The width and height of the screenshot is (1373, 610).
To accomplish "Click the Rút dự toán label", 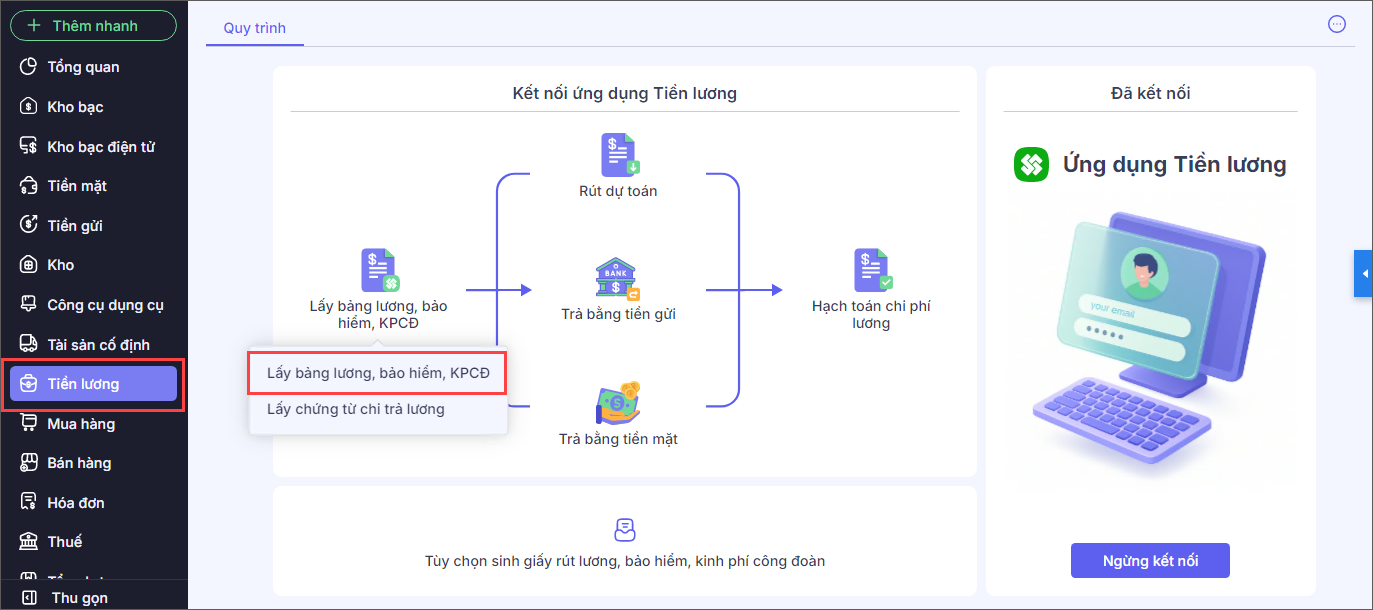I will (618, 191).
